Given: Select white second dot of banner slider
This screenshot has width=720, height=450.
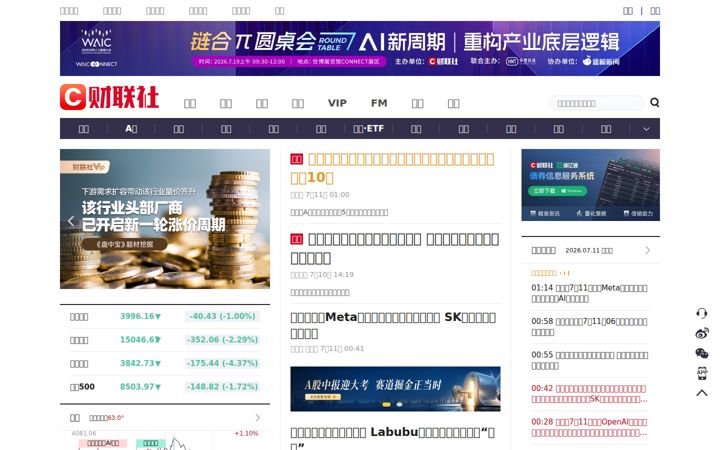Looking at the screenshot, I should [x=399, y=405].
